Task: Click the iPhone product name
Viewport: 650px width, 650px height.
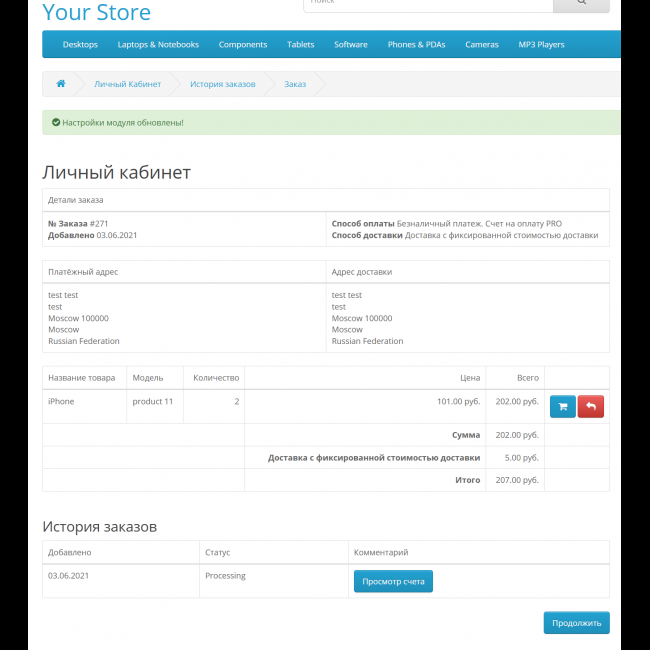Action: pyautogui.click(x=61, y=402)
